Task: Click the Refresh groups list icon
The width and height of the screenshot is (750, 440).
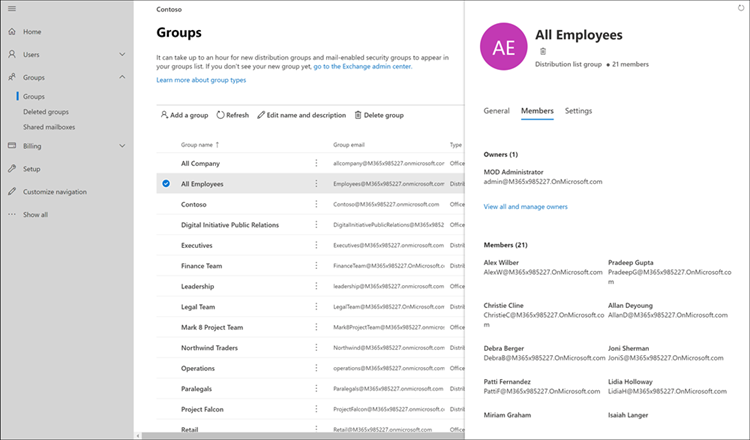Action: point(221,116)
